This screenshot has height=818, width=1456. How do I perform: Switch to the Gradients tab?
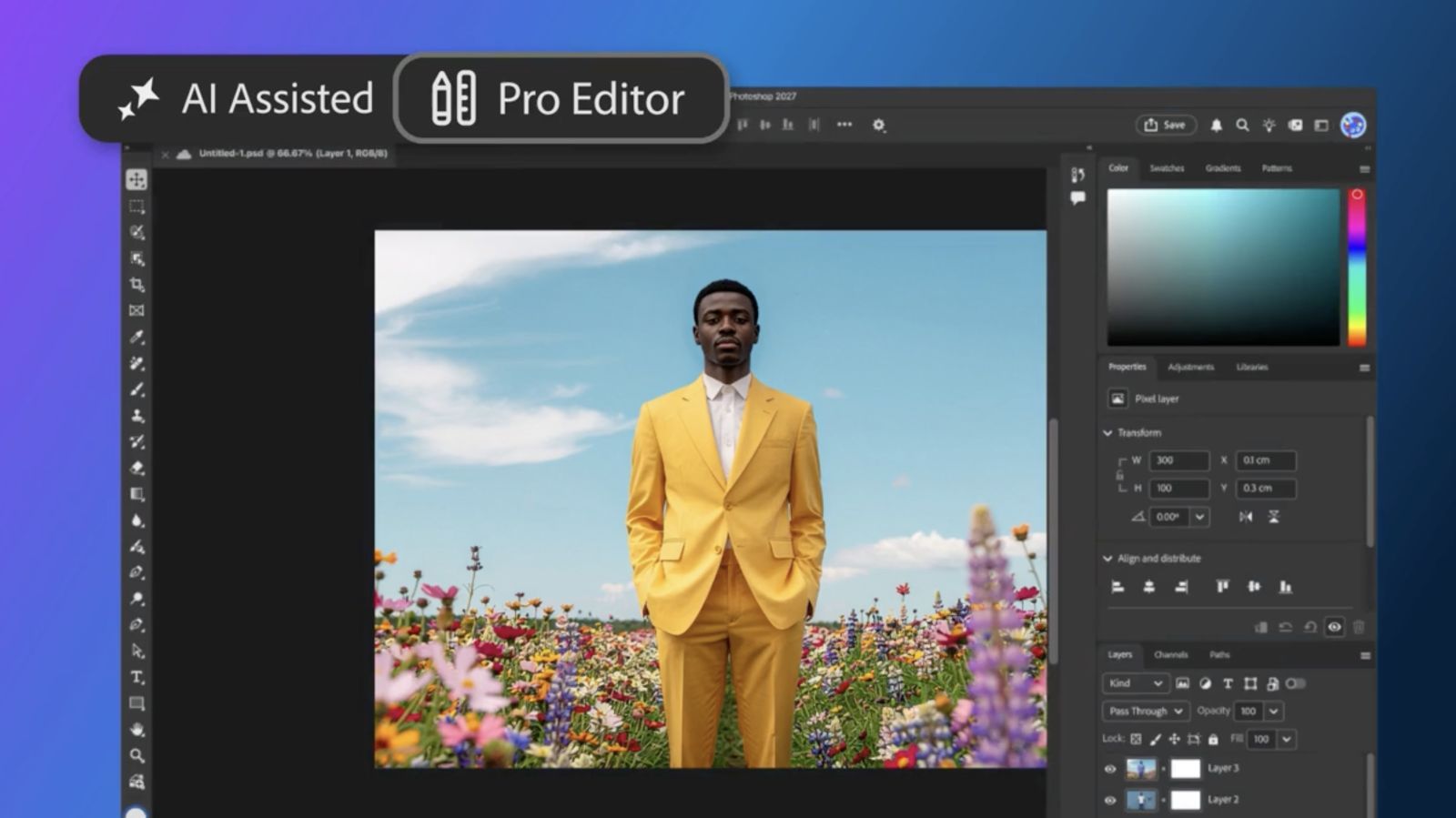(x=1223, y=168)
